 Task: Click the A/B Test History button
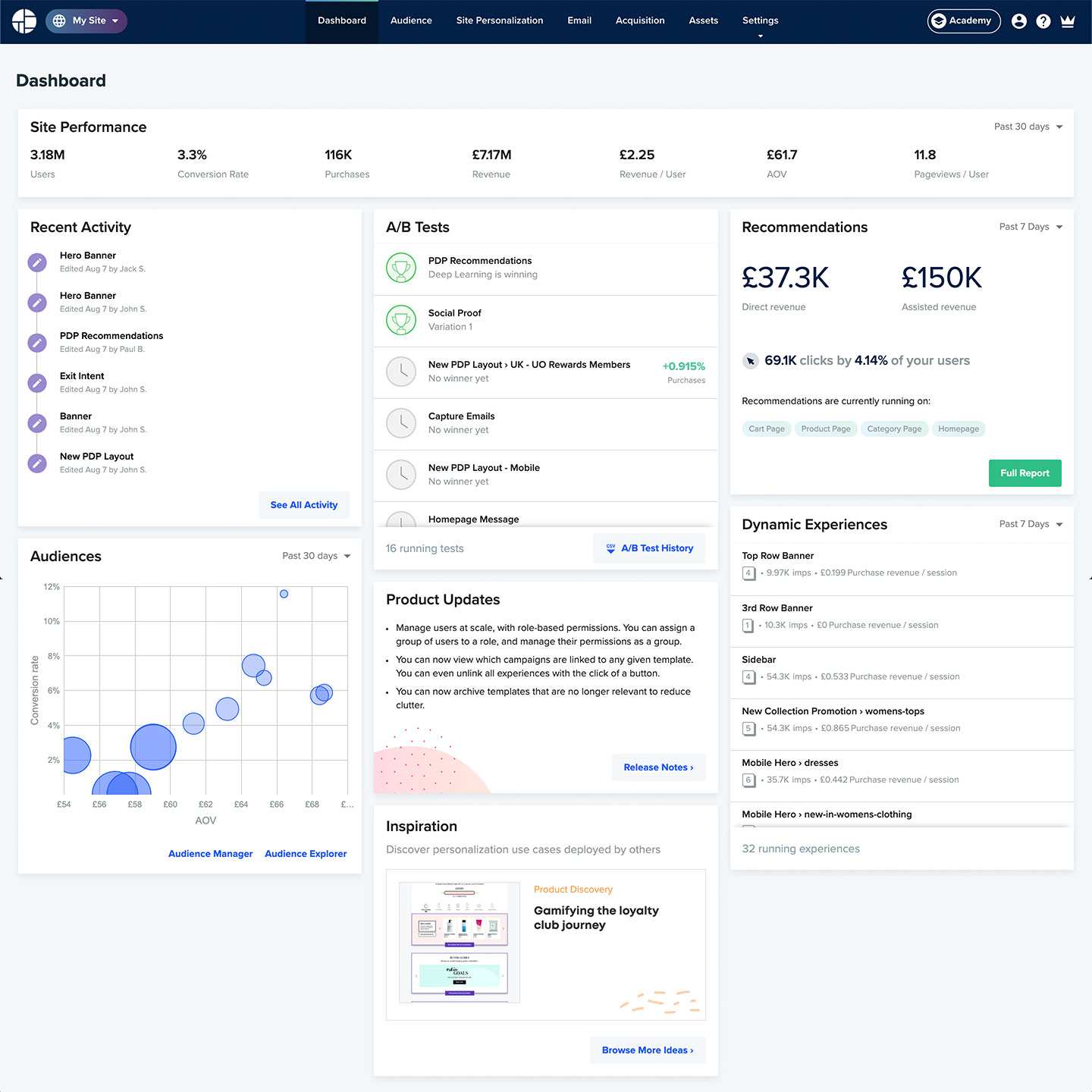pos(649,548)
